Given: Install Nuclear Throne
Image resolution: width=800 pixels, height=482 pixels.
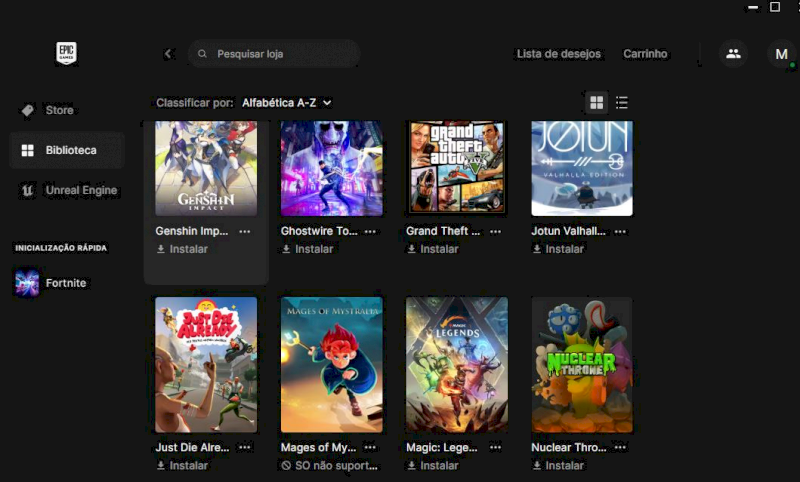Looking at the screenshot, I should 558,466.
